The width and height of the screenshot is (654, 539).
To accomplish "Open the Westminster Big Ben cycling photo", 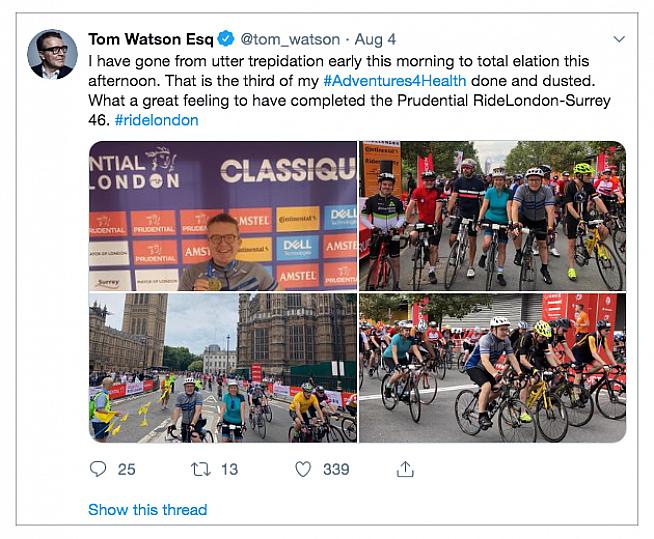I will 222,367.
